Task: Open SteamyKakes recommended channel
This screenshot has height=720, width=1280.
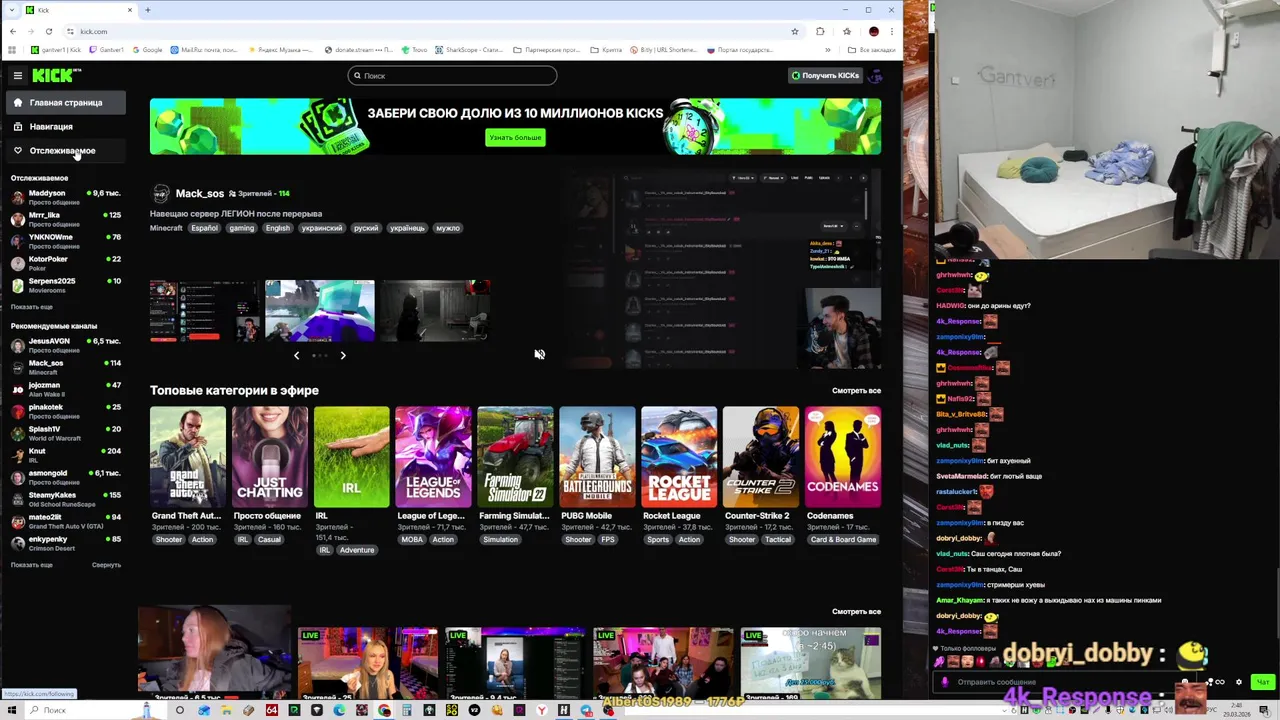Action: [x=65, y=499]
